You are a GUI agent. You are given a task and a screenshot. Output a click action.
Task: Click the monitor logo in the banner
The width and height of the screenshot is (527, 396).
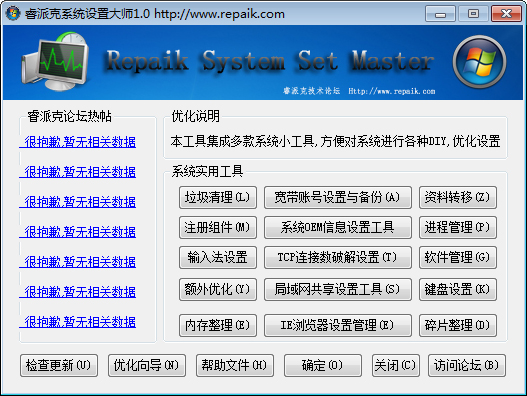[x=55, y=62]
